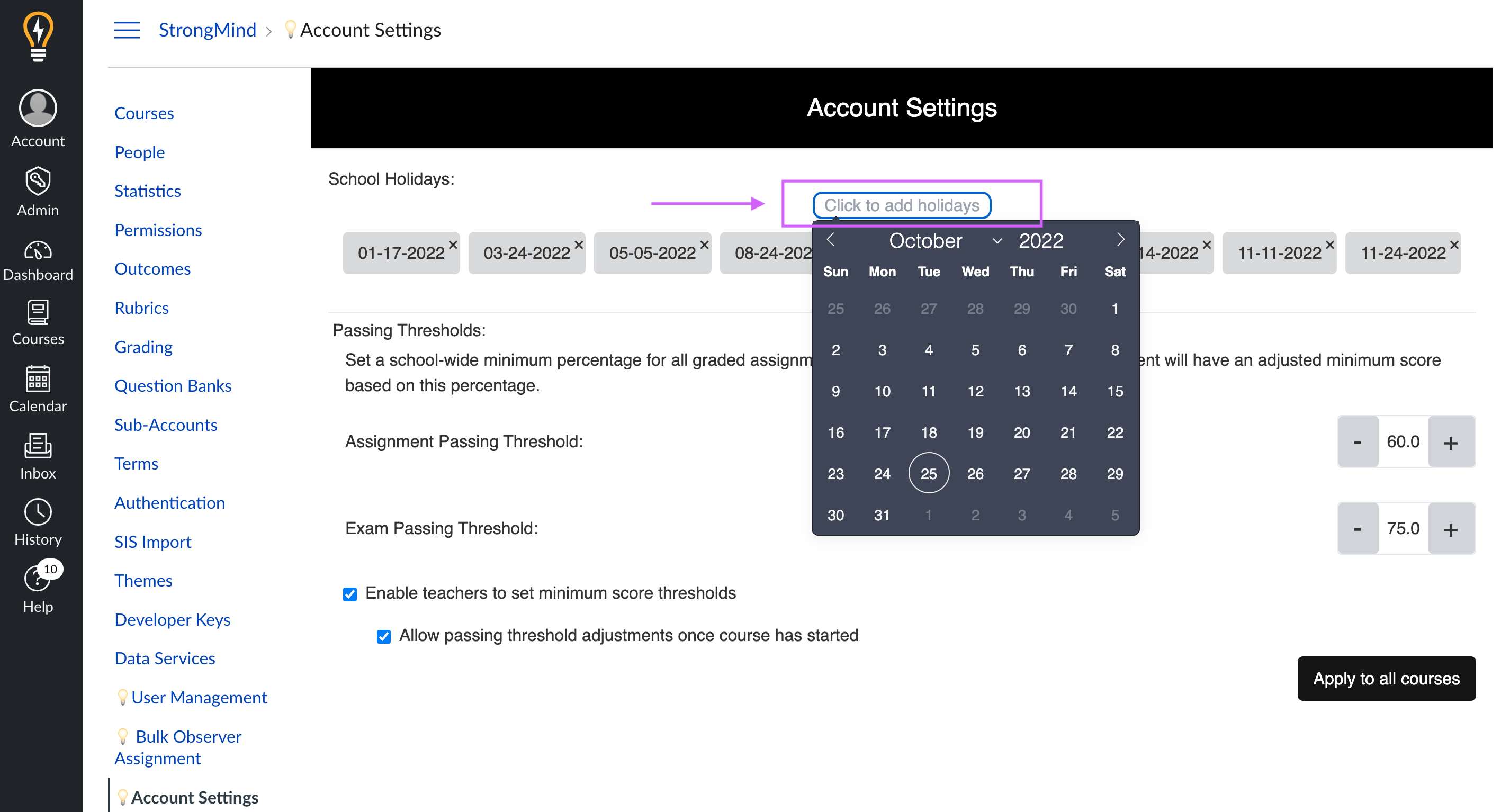Remove holiday 05-05-2022
This screenshot has width=1510, height=812.
click(704, 245)
